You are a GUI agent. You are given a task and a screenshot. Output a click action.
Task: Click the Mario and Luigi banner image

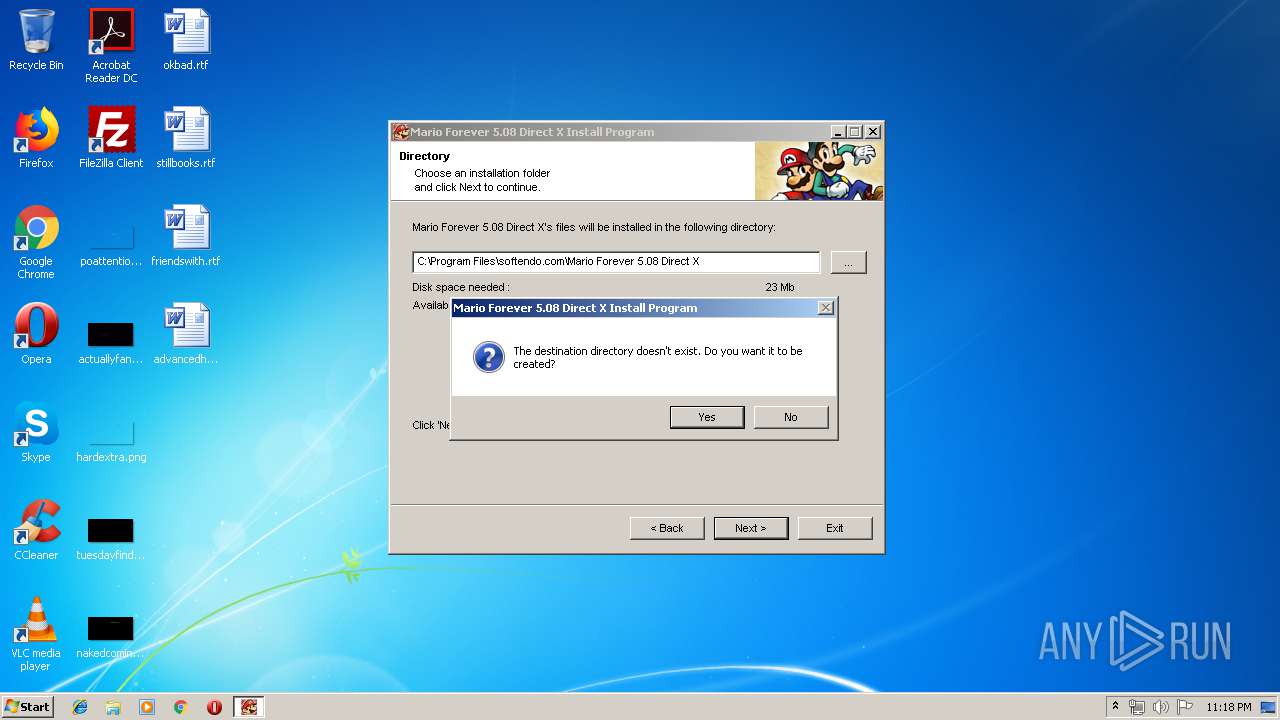[819, 171]
